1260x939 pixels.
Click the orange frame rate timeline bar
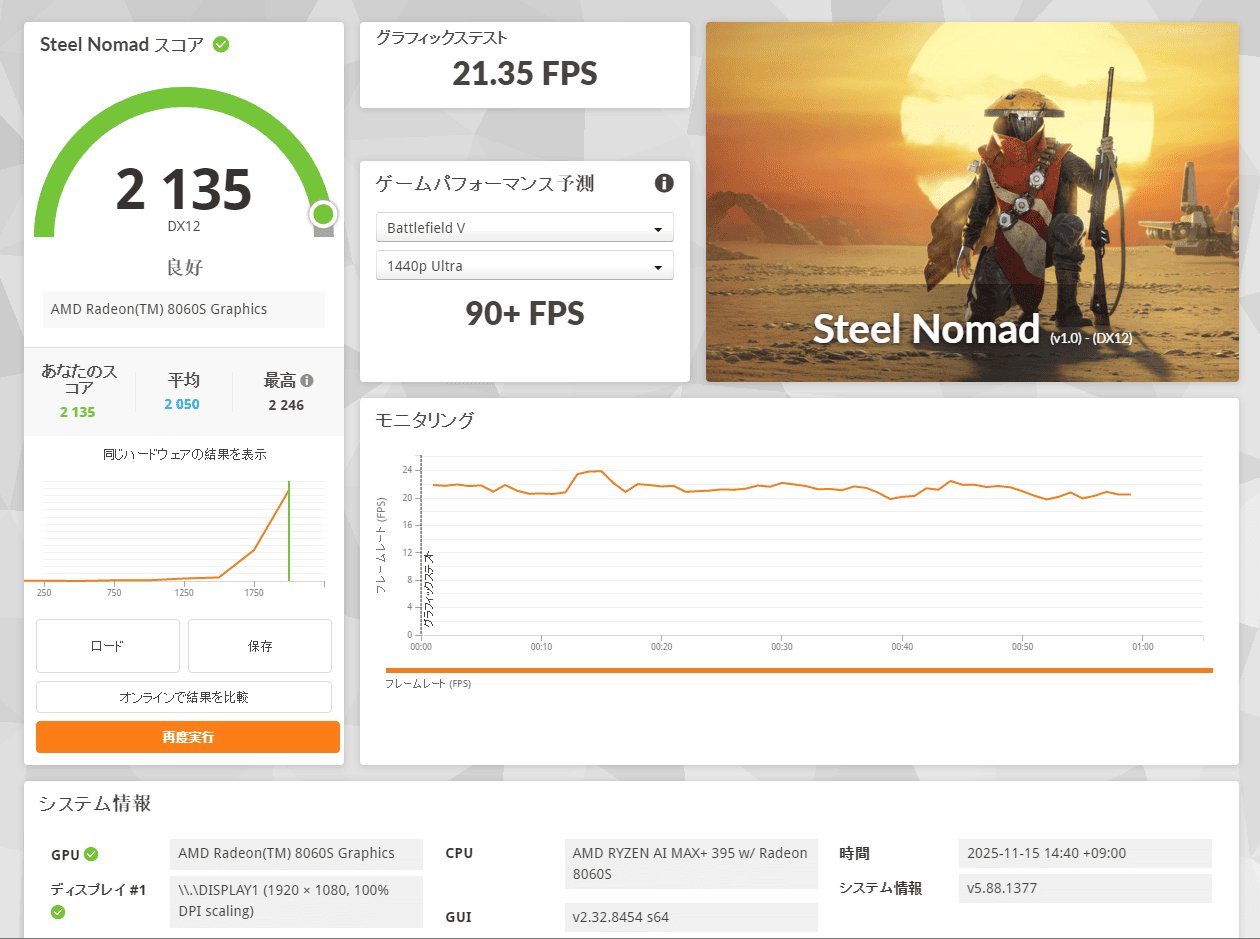[x=798, y=670]
